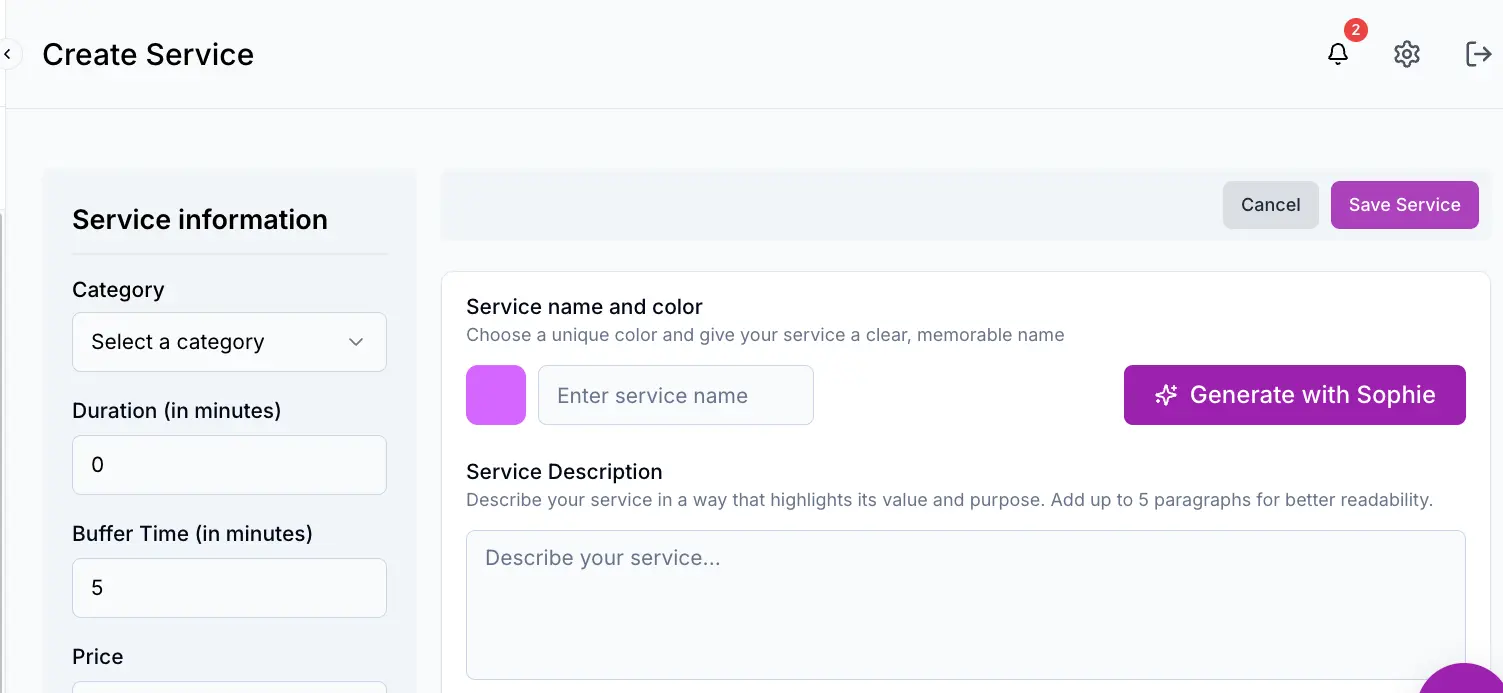This screenshot has height=693, width=1503.
Task: Switch focus to the Create Service header
Action: click(147, 54)
